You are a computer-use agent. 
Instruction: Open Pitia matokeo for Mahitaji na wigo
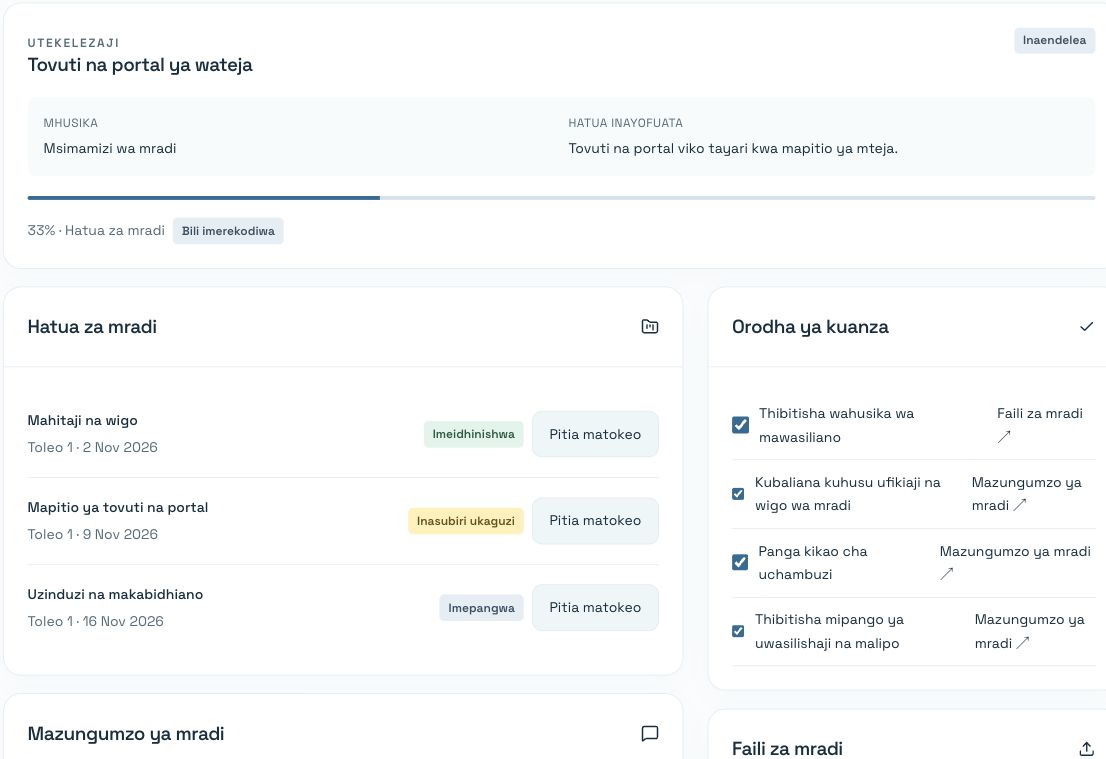click(595, 435)
